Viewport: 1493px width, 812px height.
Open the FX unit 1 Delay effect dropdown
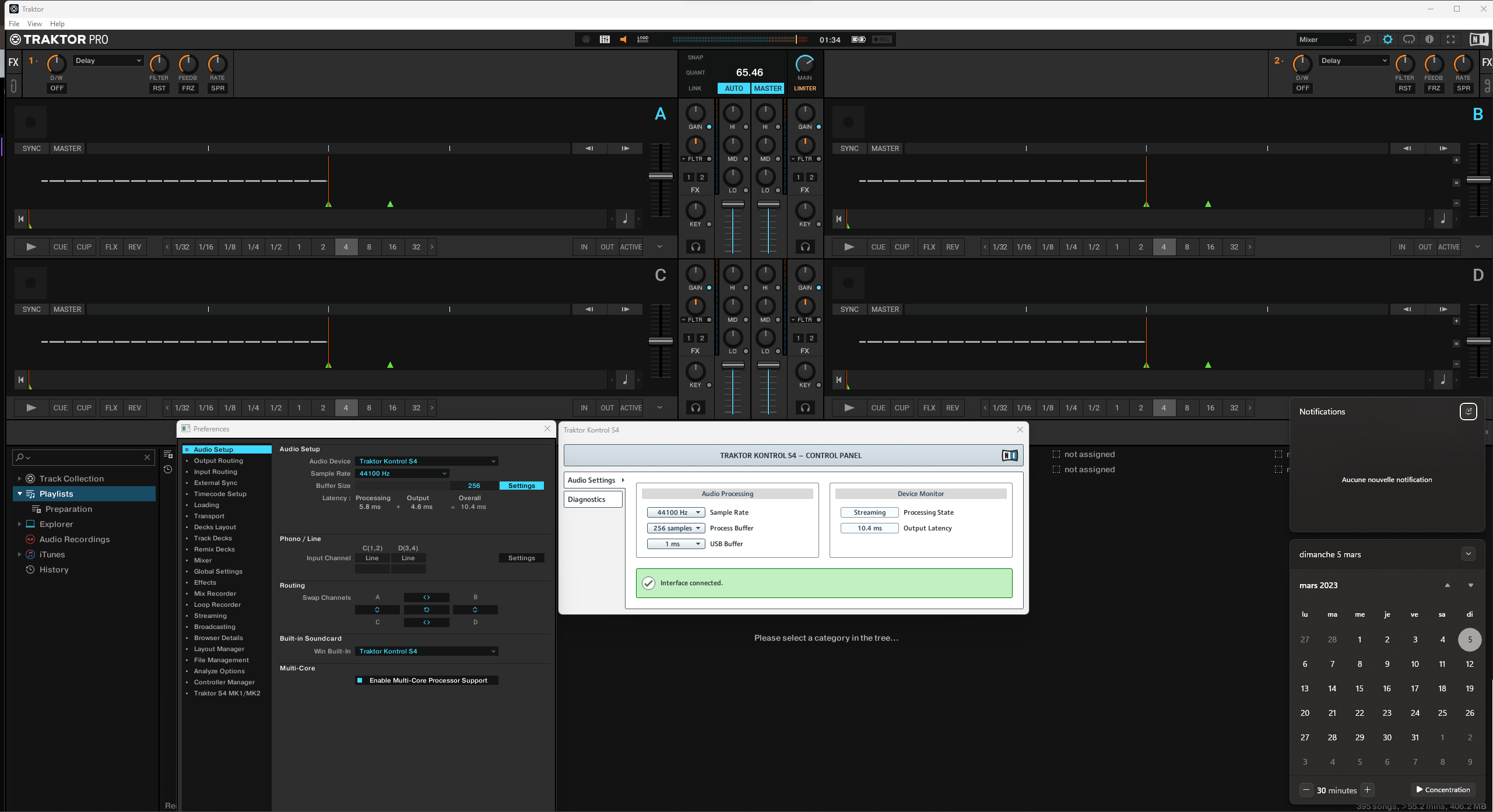108,61
